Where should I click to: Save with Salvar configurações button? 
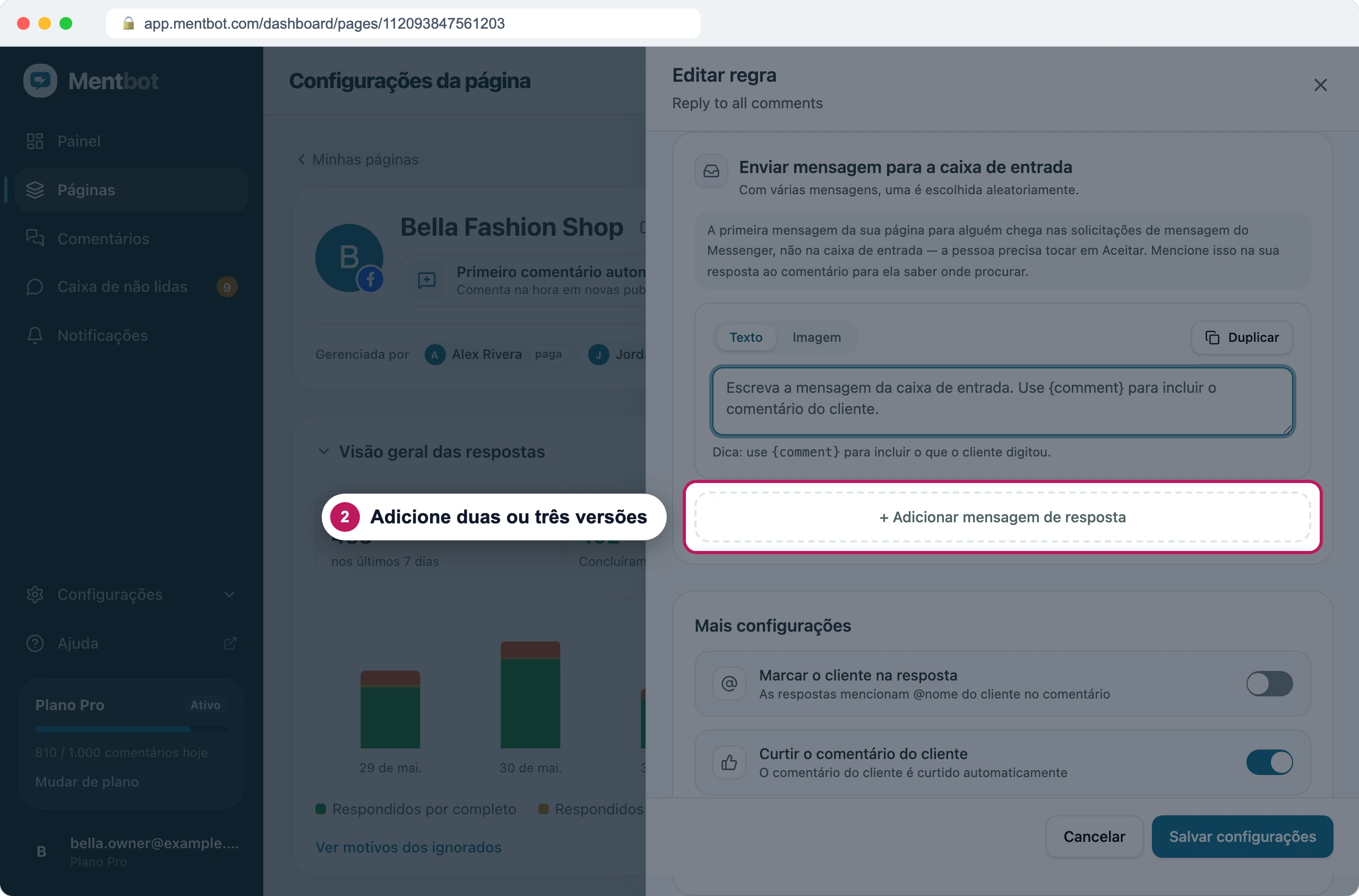[x=1242, y=837]
